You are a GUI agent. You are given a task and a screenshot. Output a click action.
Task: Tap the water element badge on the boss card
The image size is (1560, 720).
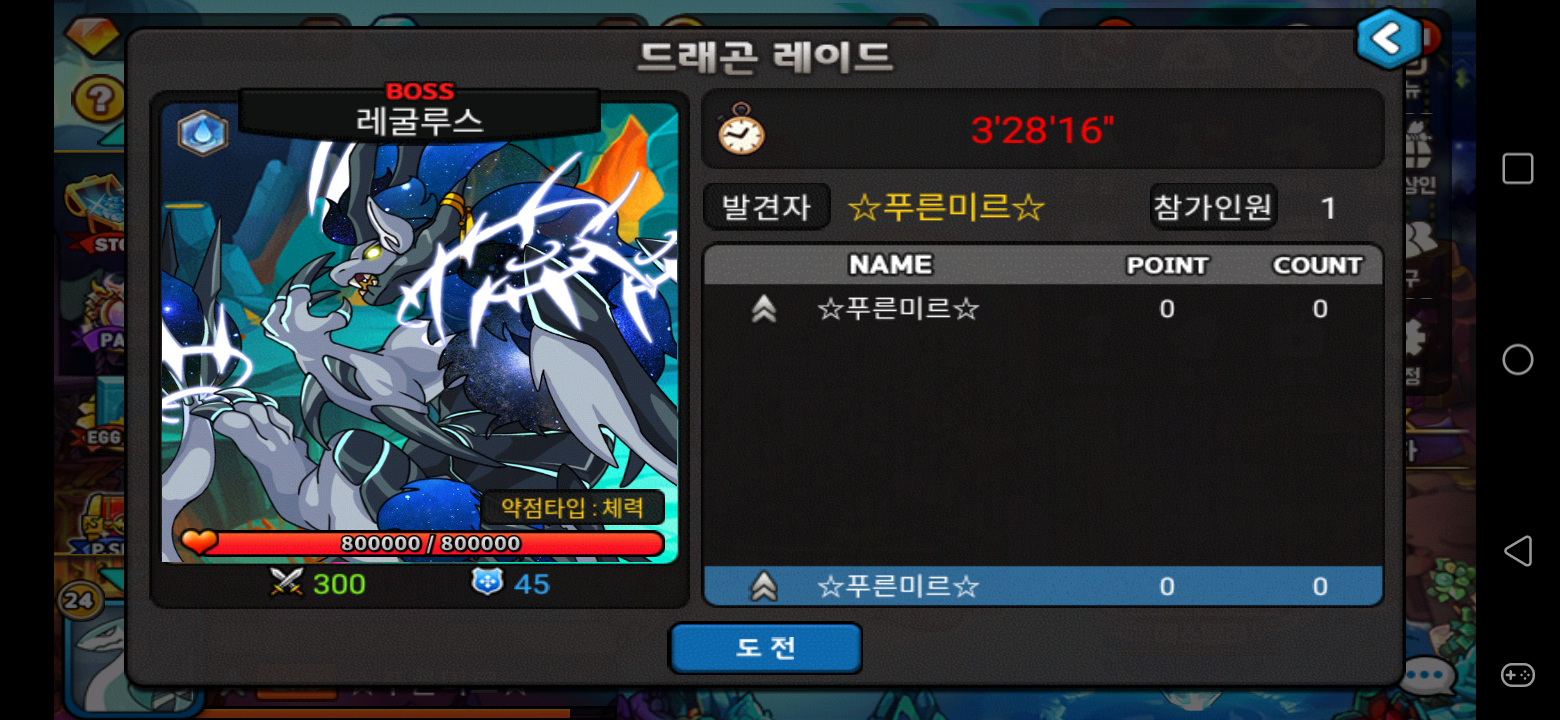203,133
